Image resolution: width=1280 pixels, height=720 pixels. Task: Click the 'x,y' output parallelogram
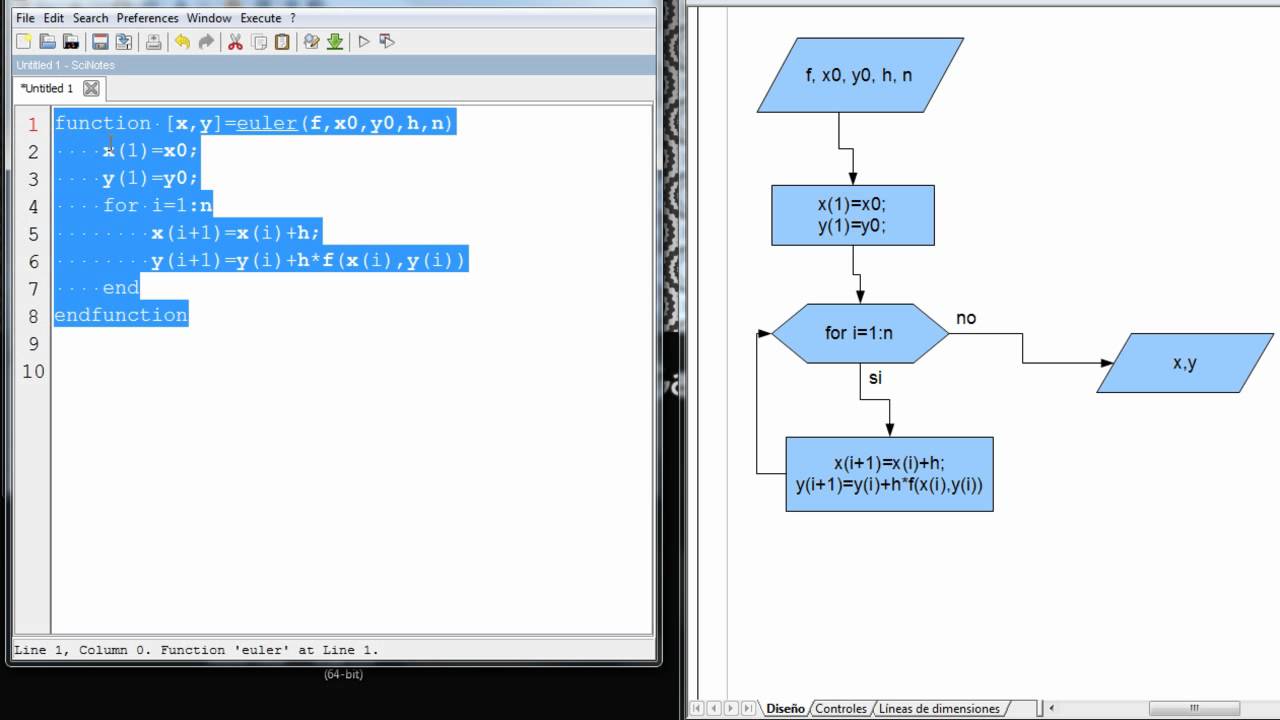point(1185,363)
